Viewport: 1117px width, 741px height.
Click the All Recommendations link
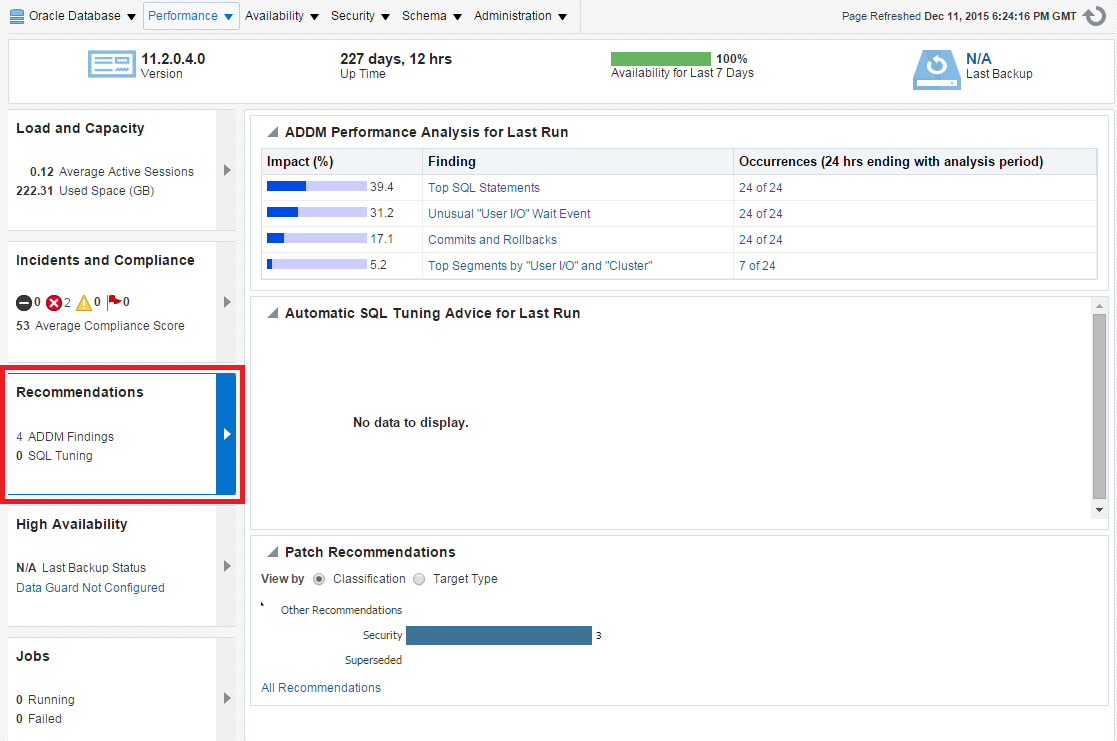pos(321,688)
